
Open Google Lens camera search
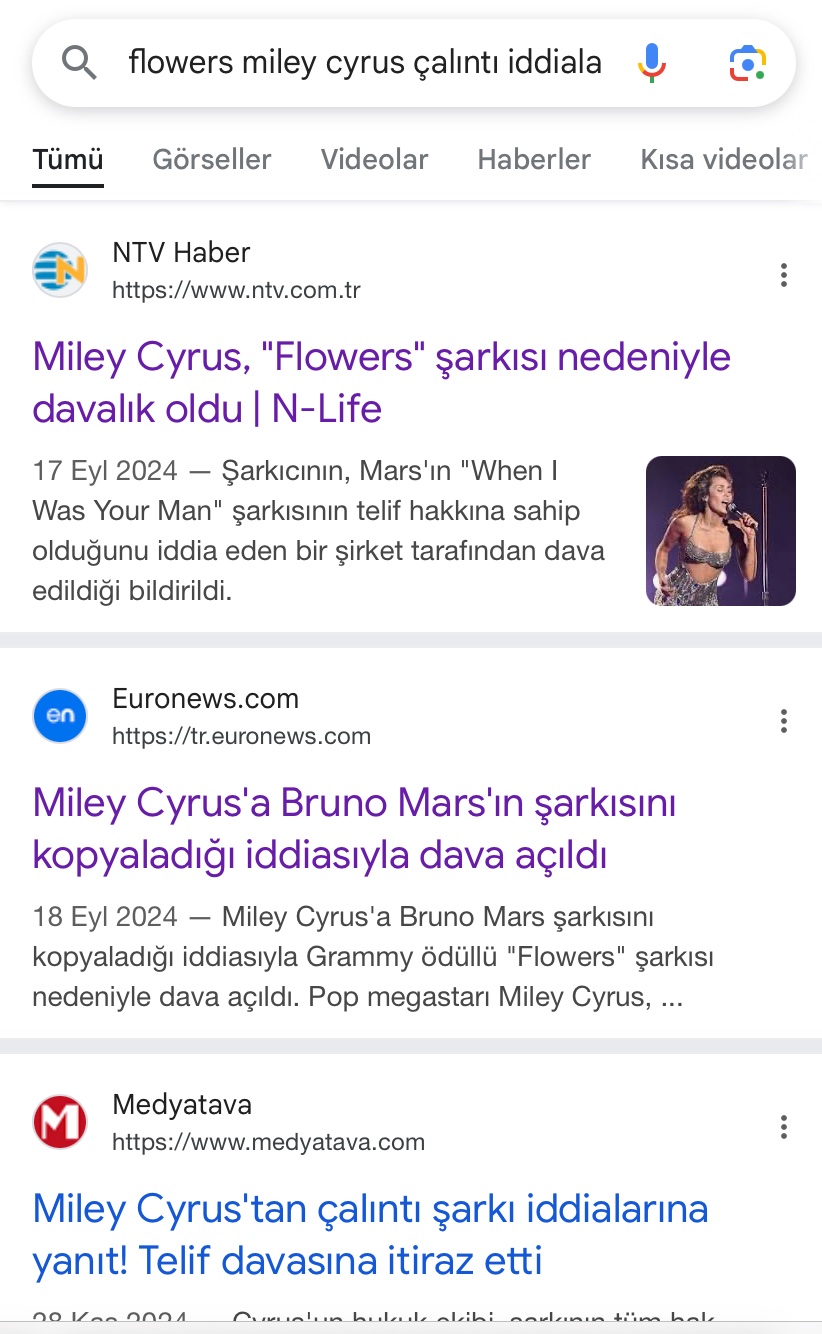(x=747, y=64)
